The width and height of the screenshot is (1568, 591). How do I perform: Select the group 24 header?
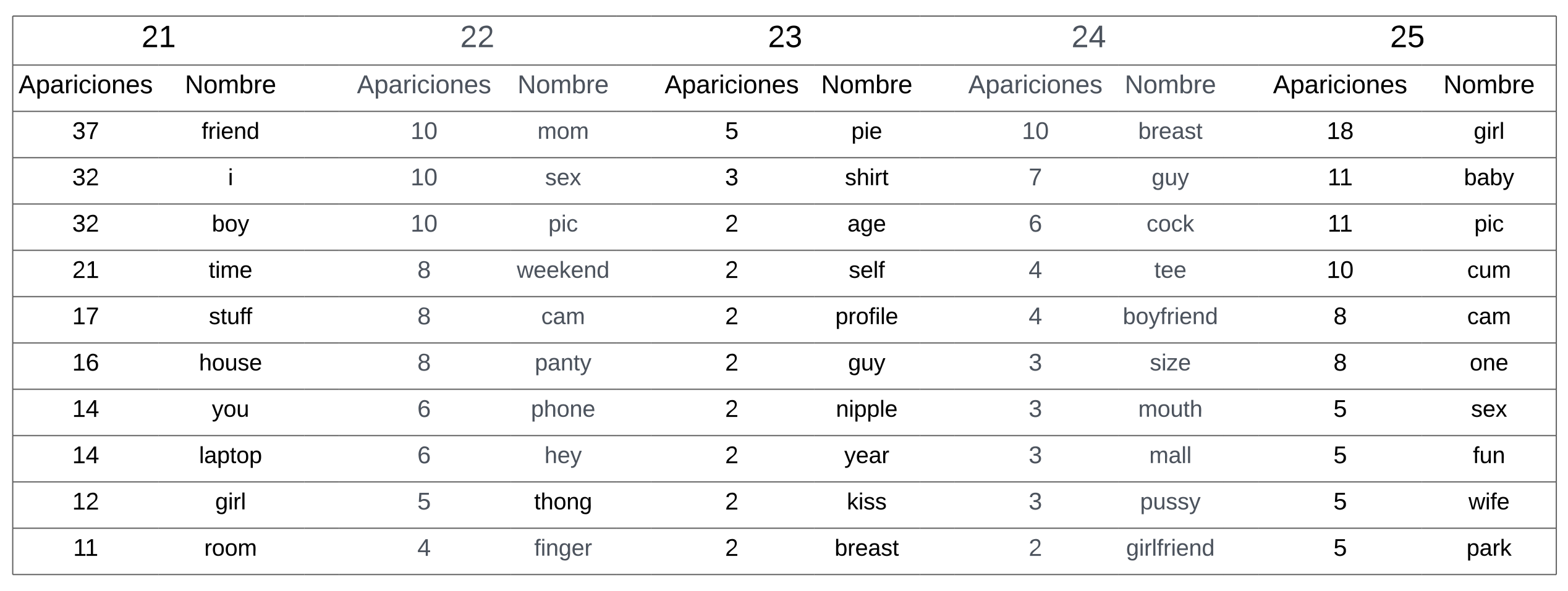[x=1088, y=38]
